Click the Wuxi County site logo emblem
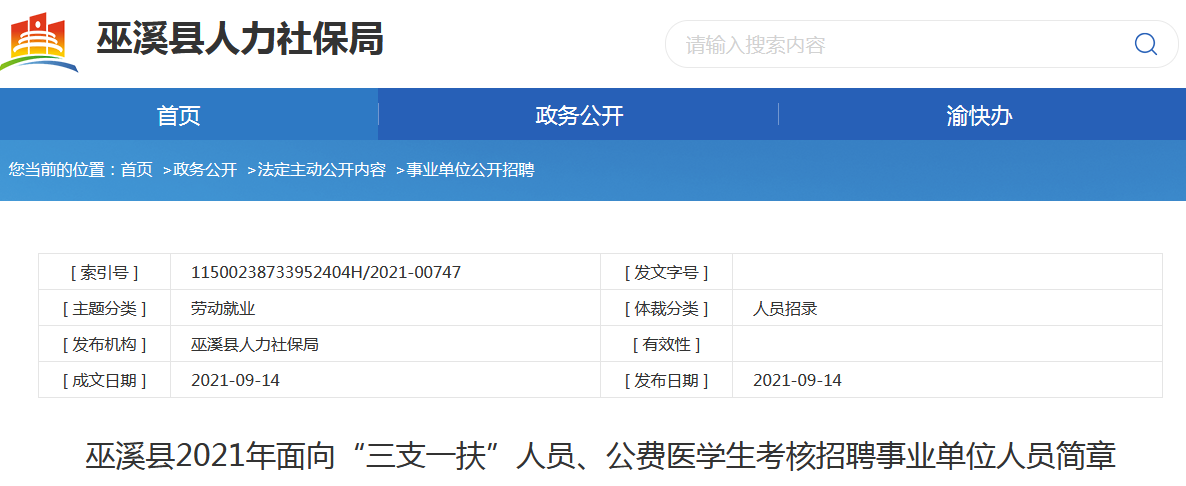This screenshot has height=486, width=1186. coord(39,42)
